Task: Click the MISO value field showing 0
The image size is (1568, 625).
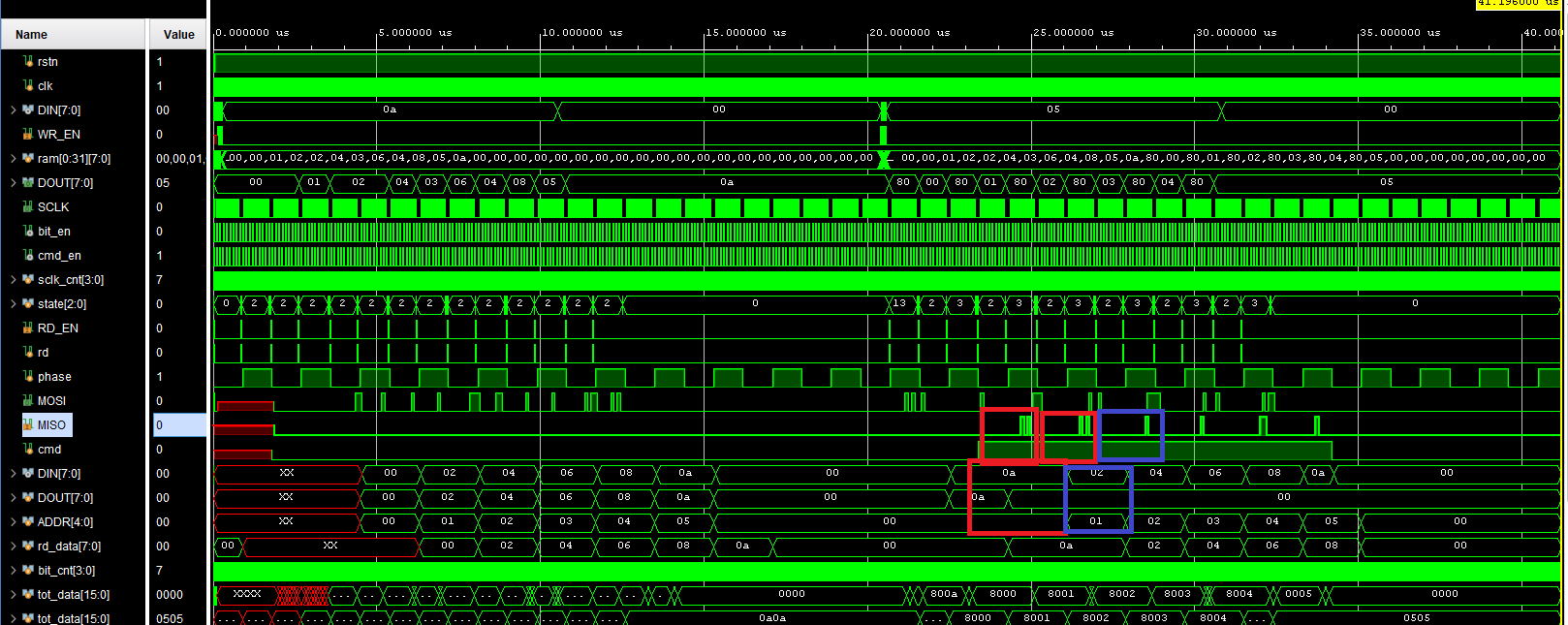Action: (179, 424)
